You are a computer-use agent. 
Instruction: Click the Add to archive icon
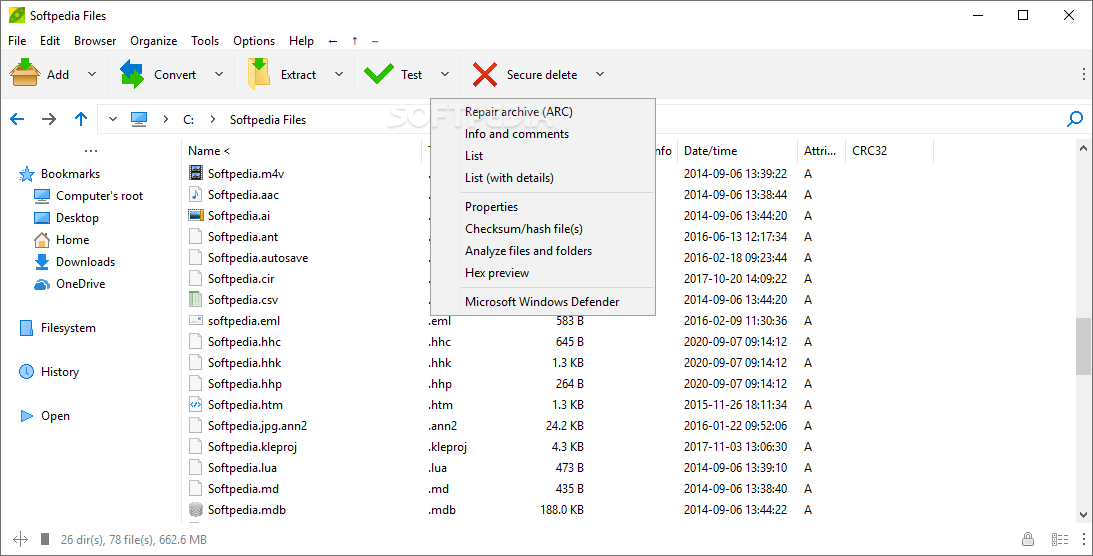pyautogui.click(x=25, y=74)
